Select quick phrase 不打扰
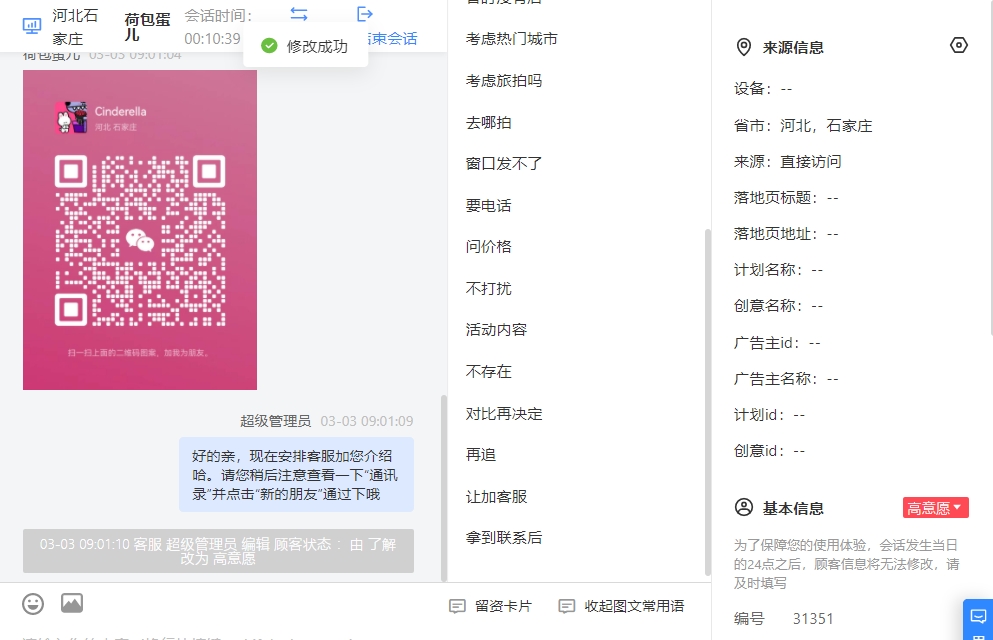The width and height of the screenshot is (993, 640). point(488,289)
